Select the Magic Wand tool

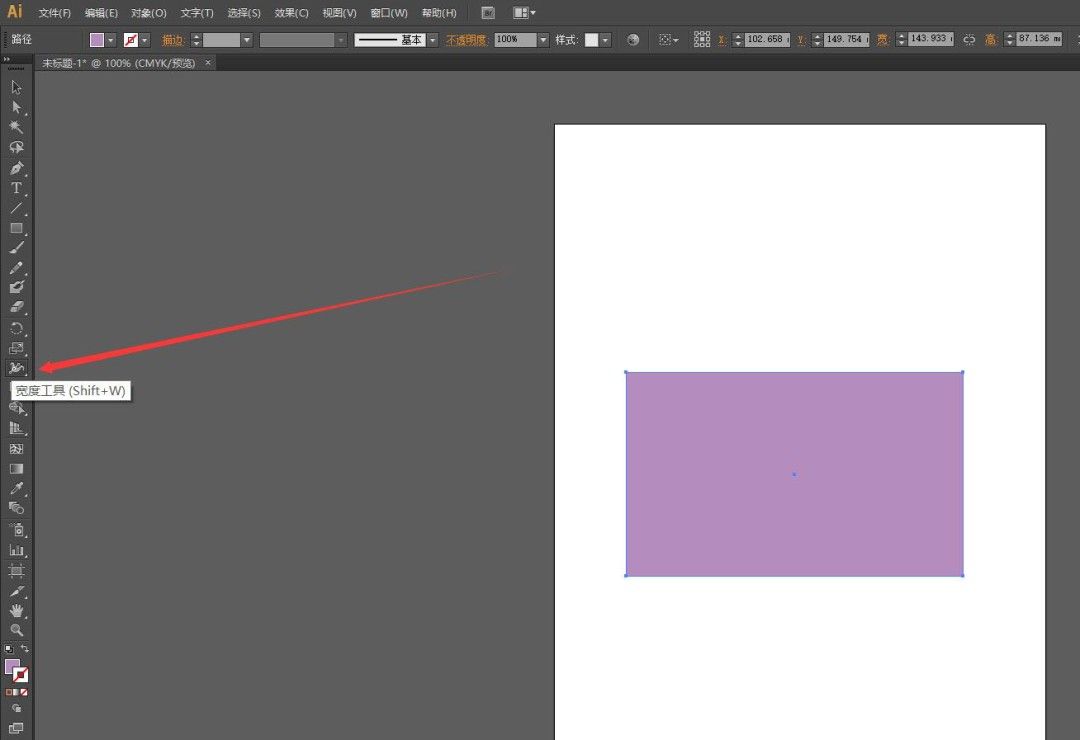pos(16,127)
